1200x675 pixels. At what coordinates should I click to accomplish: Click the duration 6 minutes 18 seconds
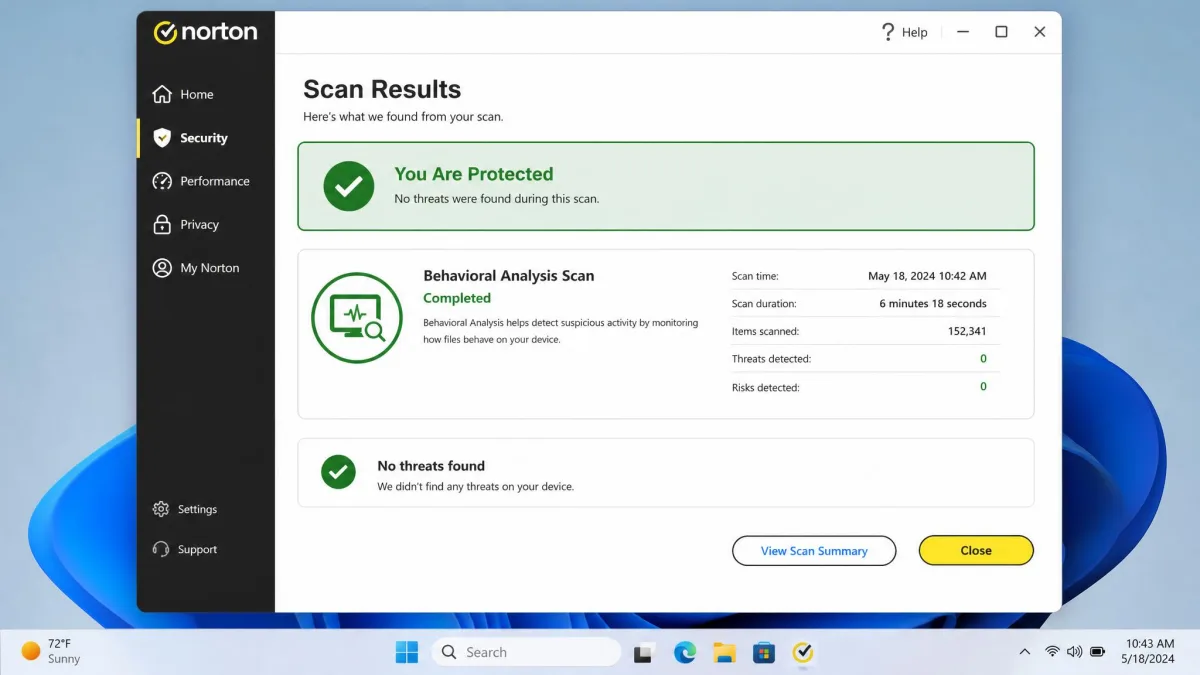pyautogui.click(x=933, y=303)
